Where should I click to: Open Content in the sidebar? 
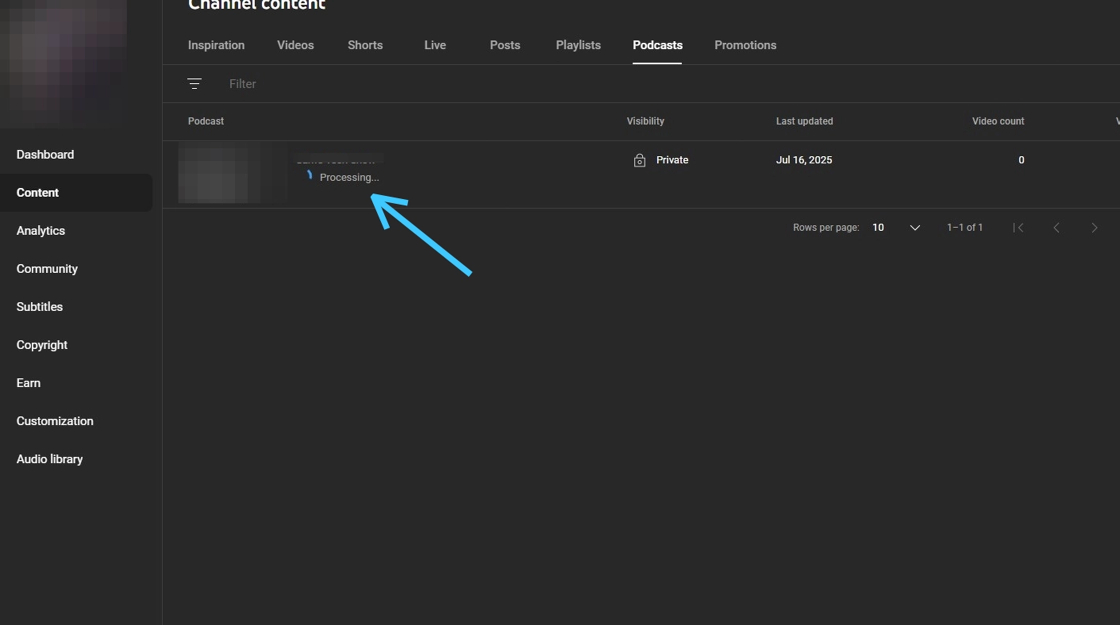[76, 193]
